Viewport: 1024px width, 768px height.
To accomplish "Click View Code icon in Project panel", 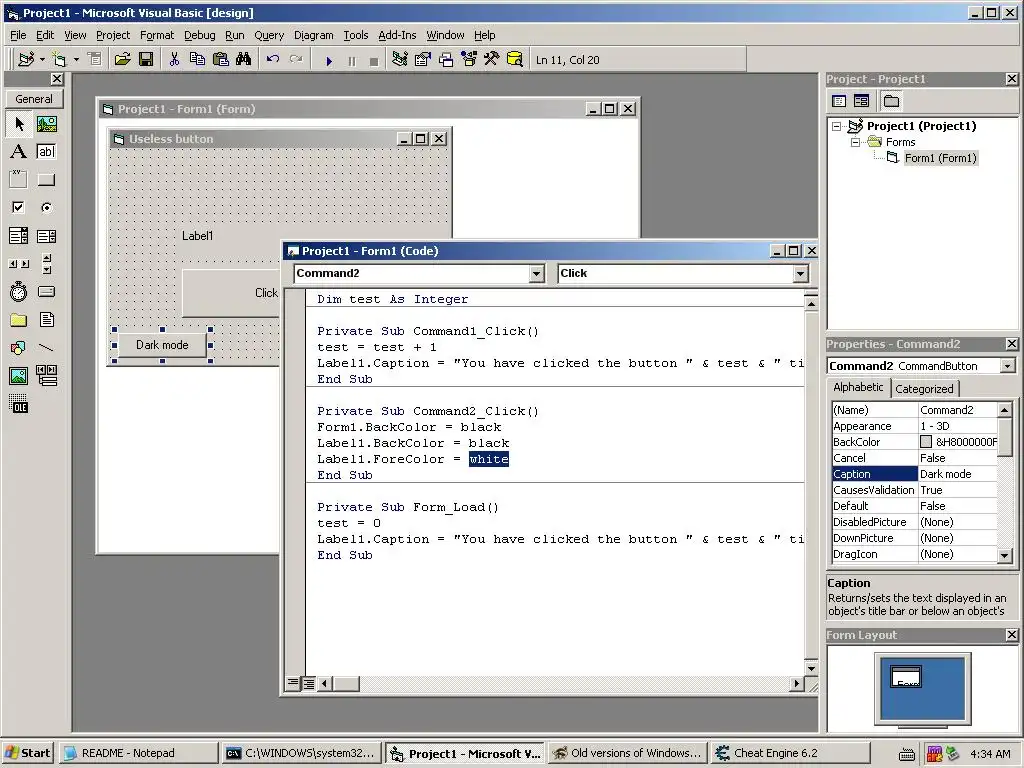I will (x=839, y=101).
